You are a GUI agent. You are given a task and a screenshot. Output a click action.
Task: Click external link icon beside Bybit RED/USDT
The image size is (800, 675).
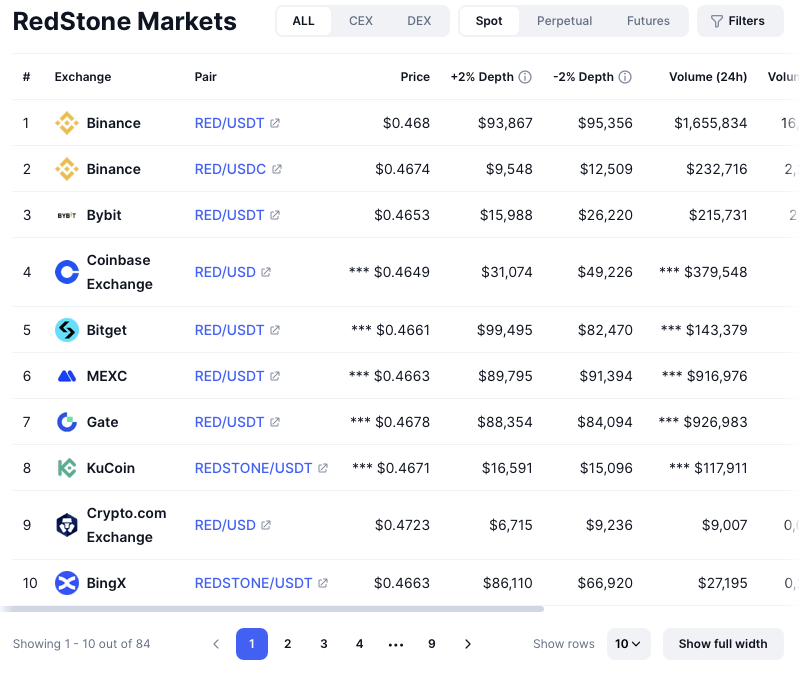tap(275, 215)
